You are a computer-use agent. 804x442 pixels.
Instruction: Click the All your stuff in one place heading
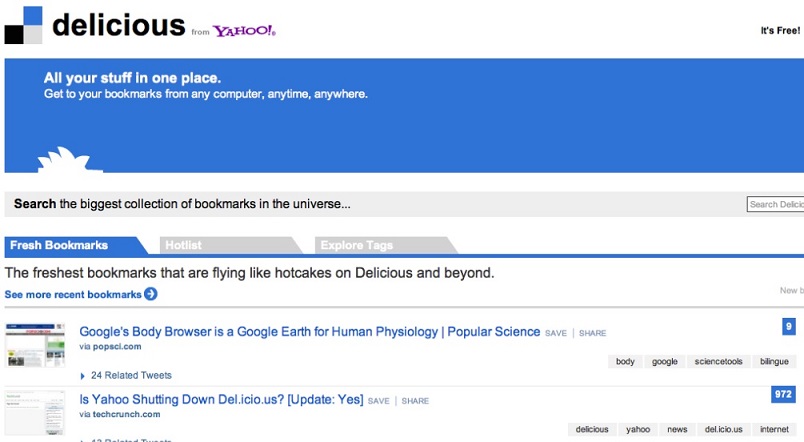(x=132, y=78)
